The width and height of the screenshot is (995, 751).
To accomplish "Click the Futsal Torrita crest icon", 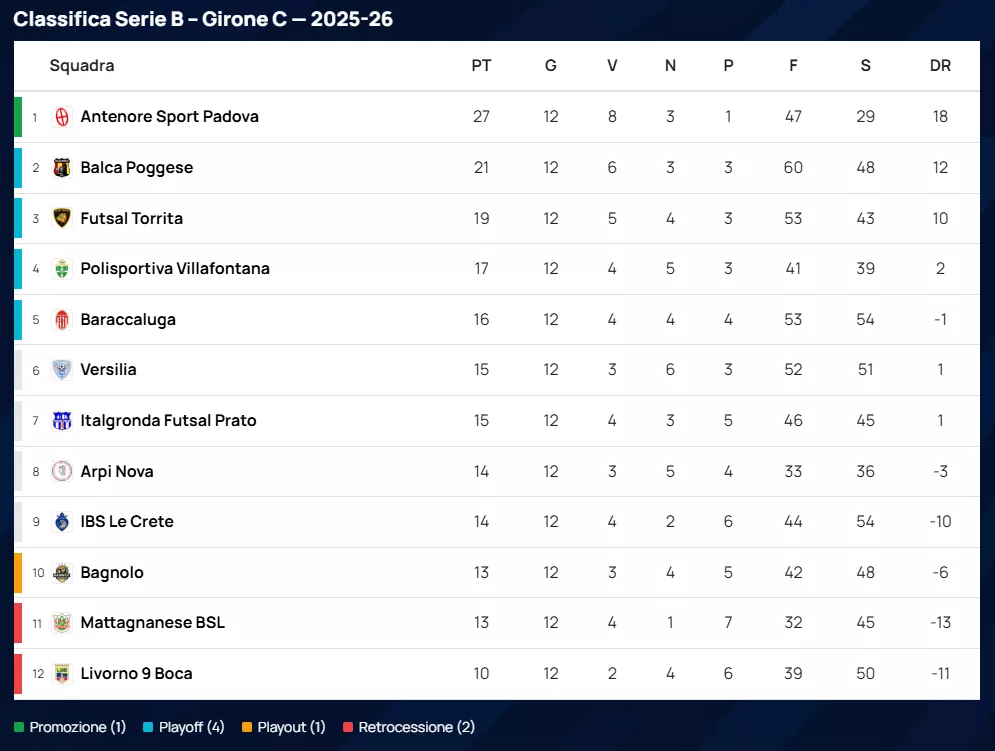I will point(62,218).
